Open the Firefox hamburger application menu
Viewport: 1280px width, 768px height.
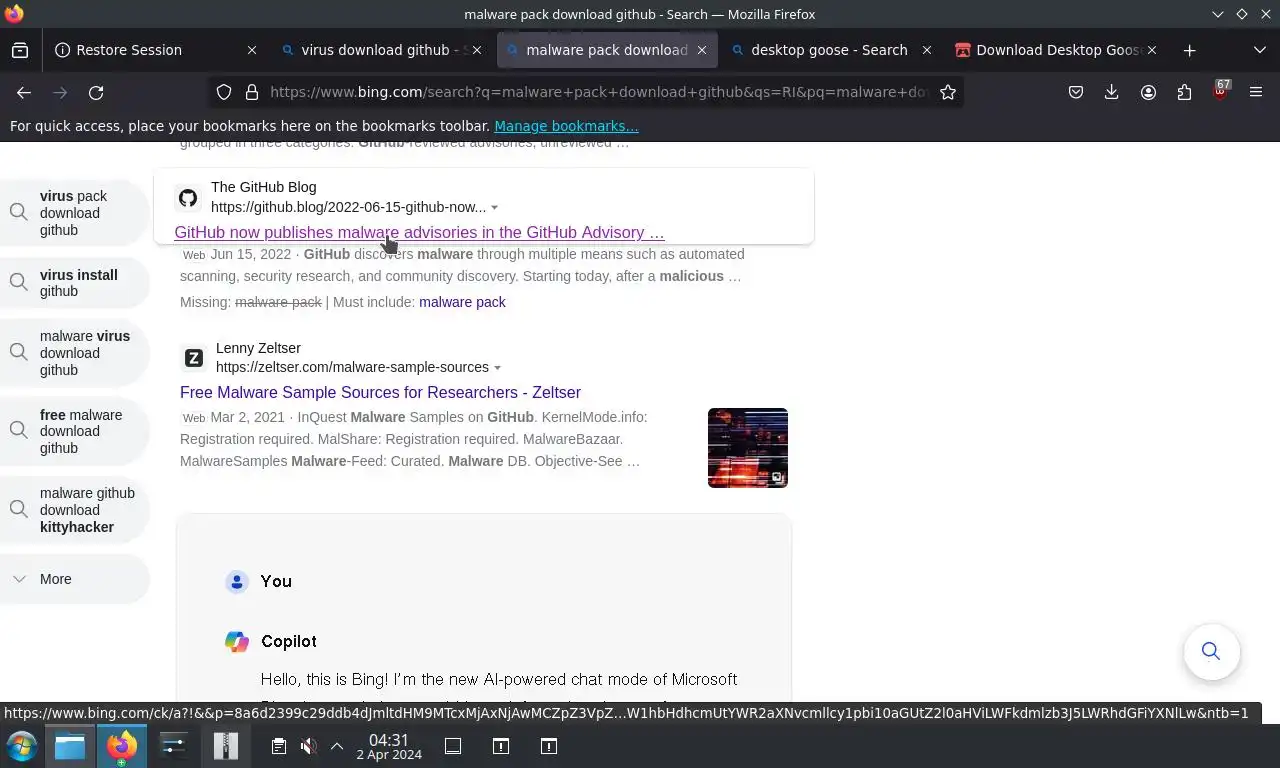pyautogui.click(x=1256, y=92)
